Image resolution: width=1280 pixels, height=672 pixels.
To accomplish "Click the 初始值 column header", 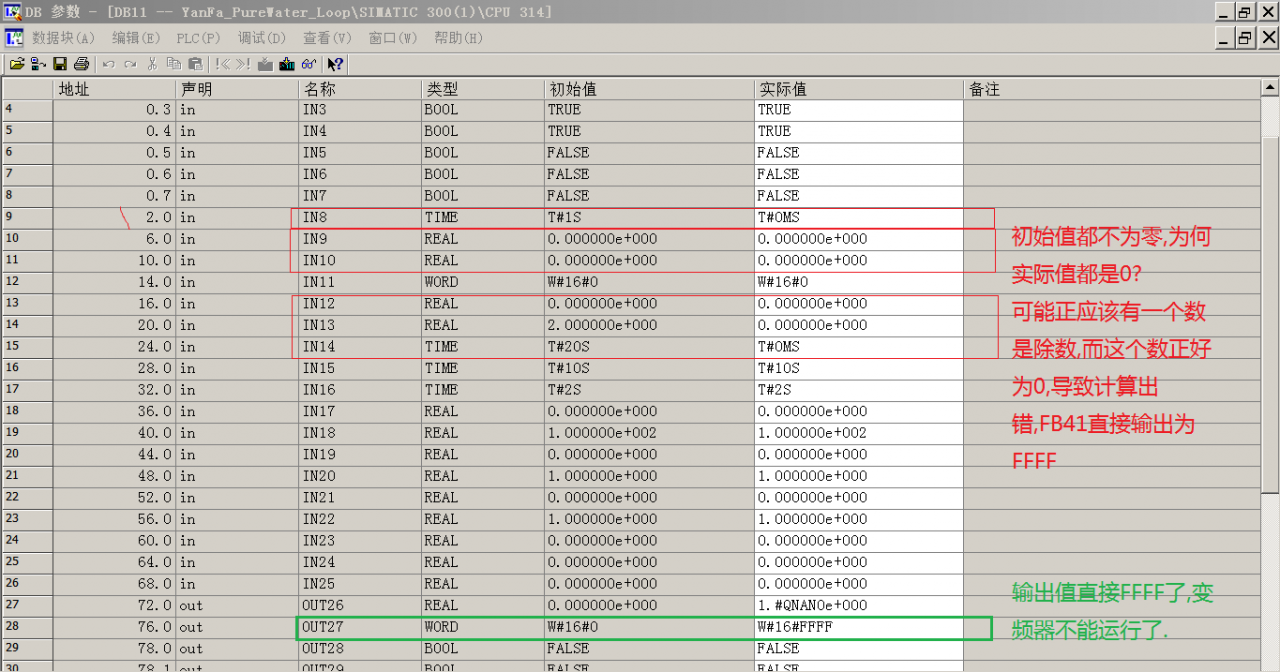I will point(649,89).
